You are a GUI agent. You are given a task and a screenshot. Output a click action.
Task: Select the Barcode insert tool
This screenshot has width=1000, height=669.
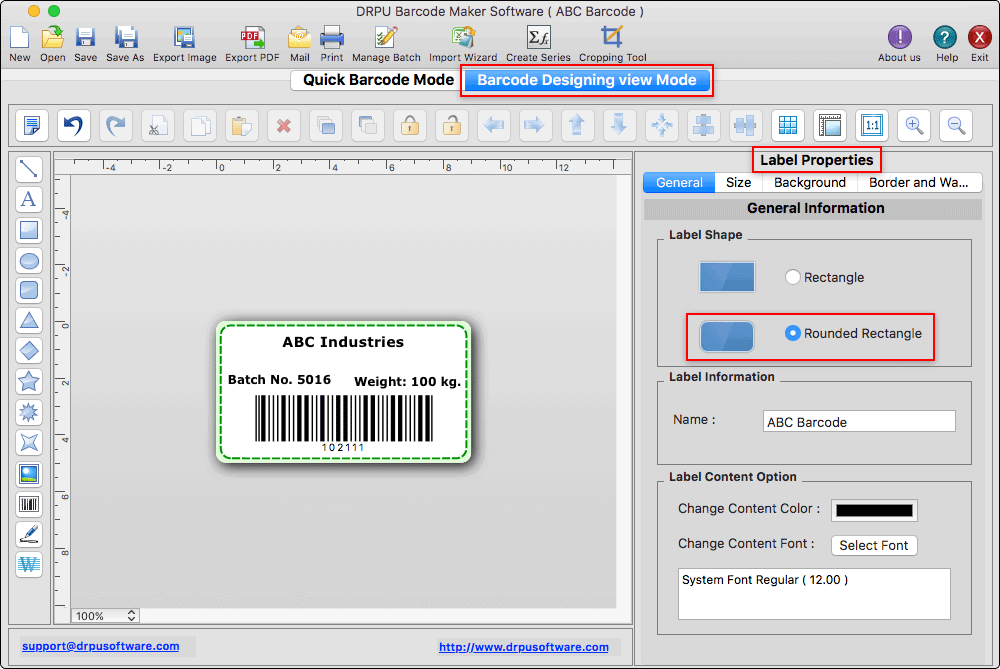coord(29,504)
